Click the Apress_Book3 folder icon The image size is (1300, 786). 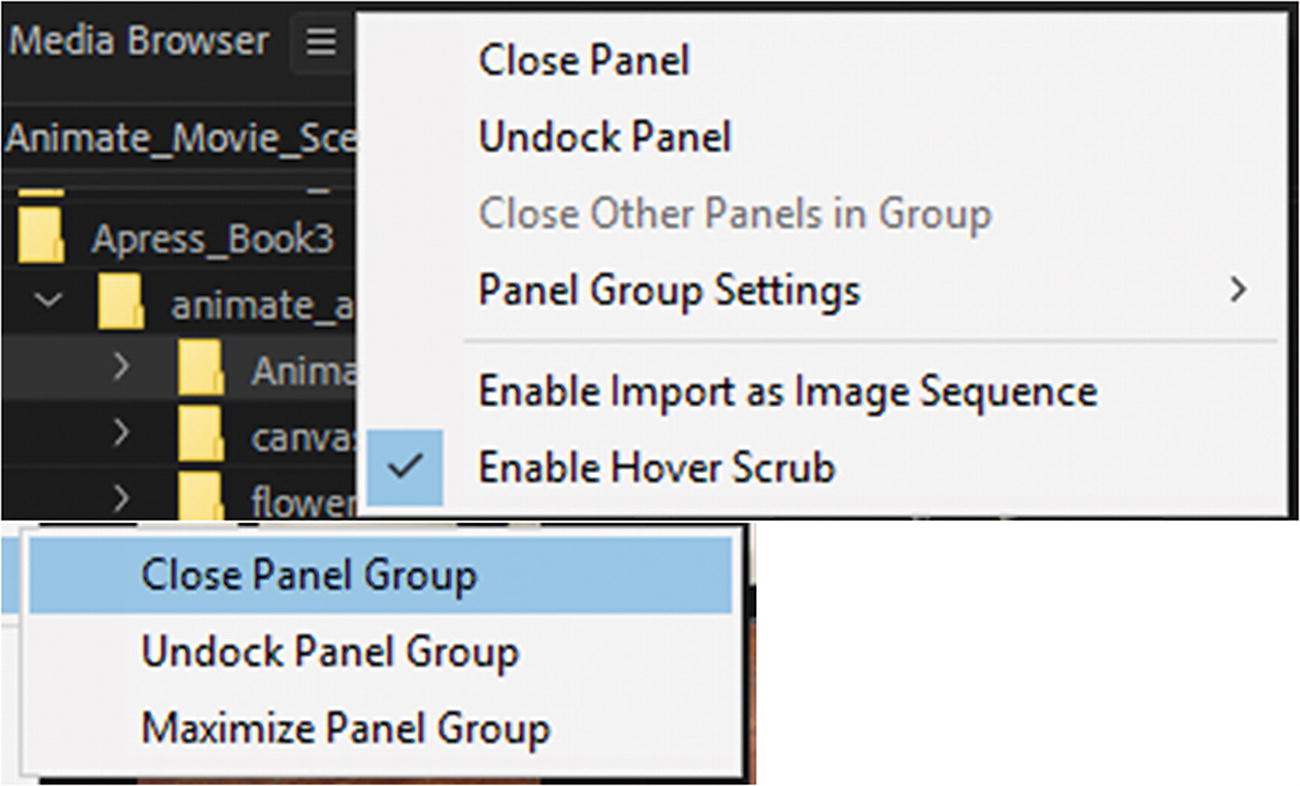click(42, 238)
